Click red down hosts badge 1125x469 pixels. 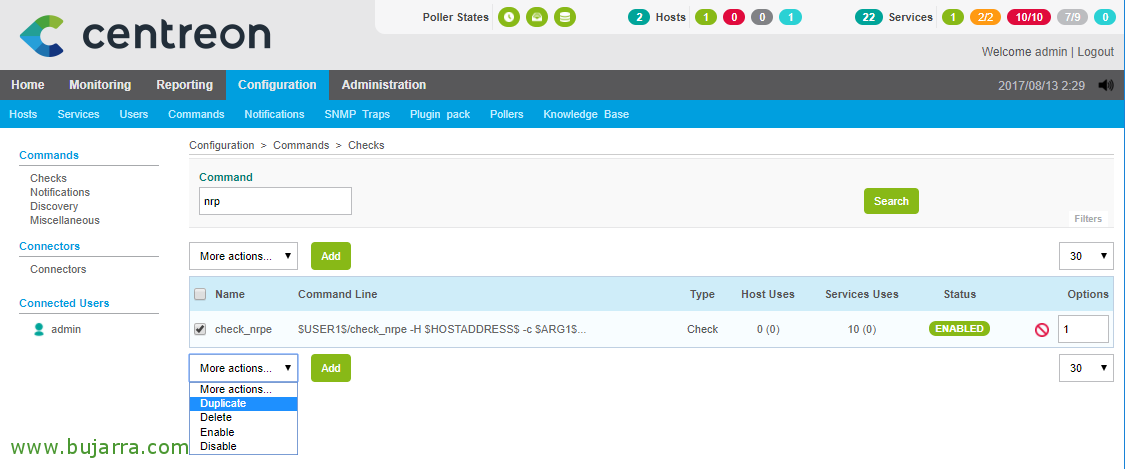[x=734, y=17]
